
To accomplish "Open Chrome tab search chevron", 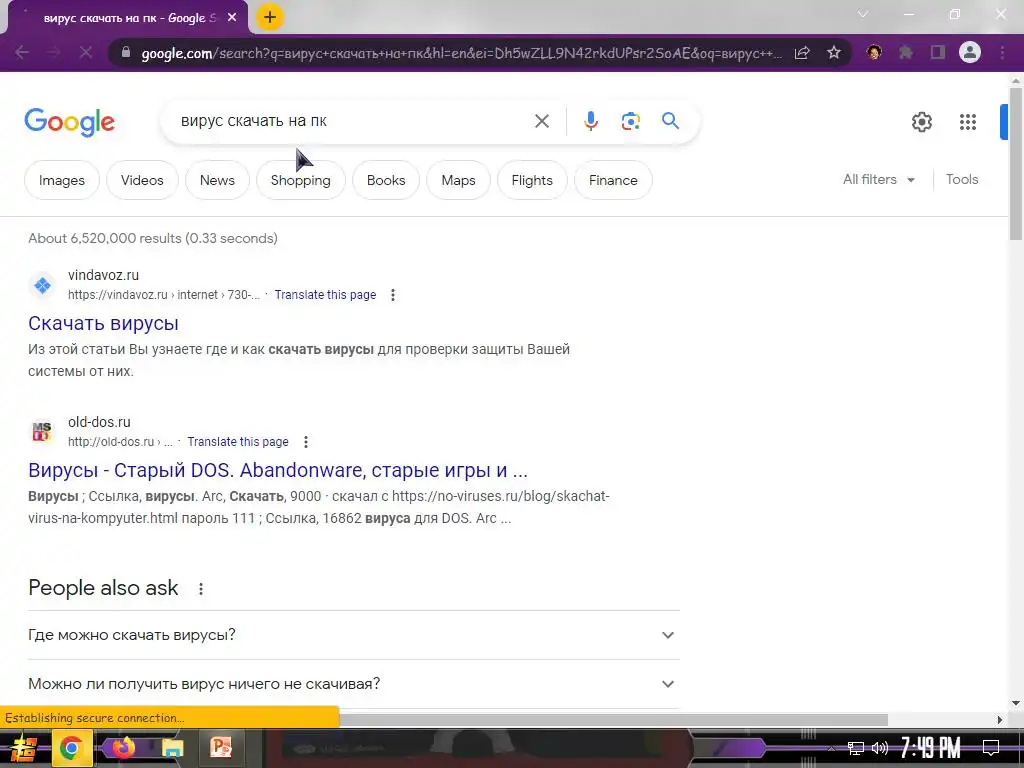I will tap(863, 14).
